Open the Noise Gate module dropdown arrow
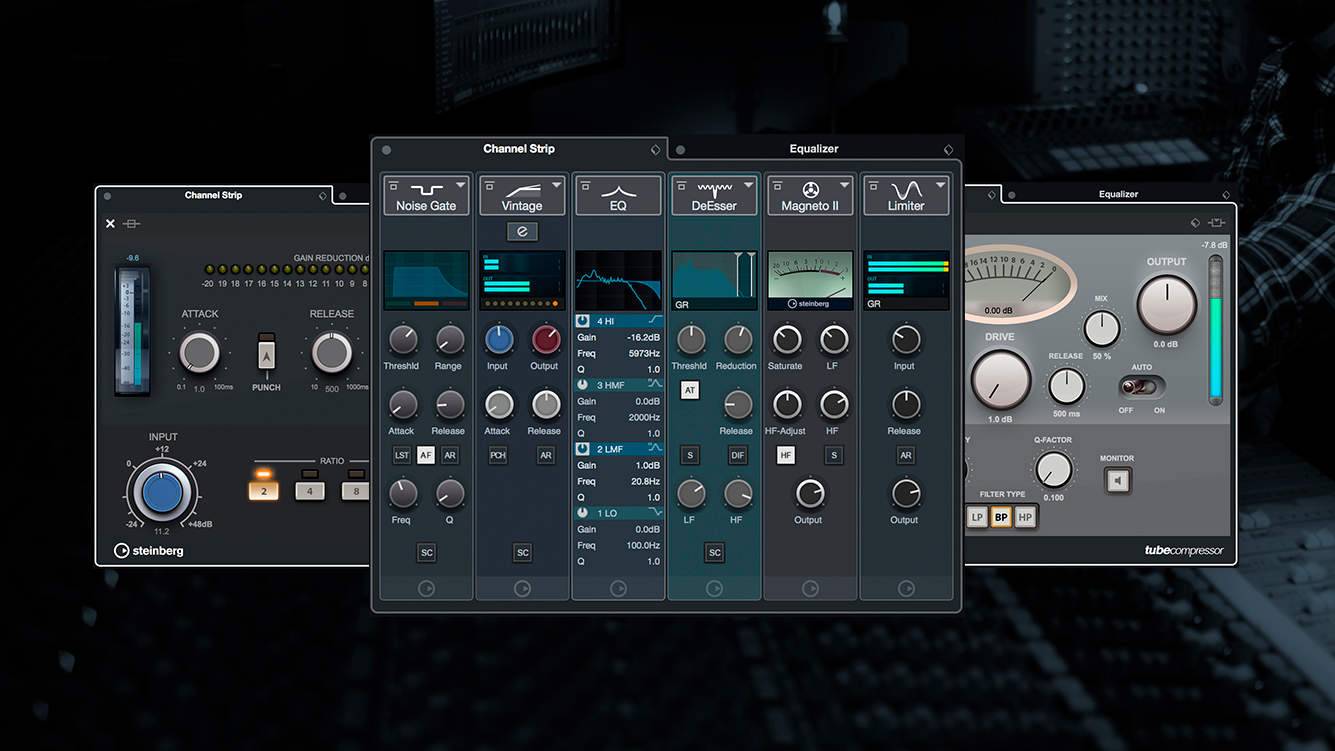The image size is (1335, 751). (x=461, y=185)
